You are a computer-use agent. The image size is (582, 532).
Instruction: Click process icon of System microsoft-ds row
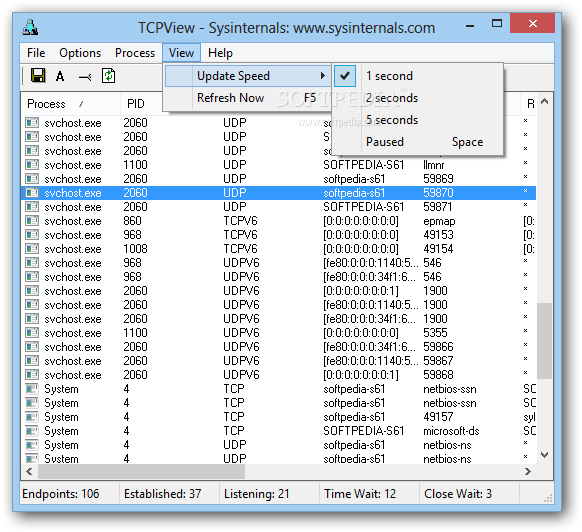[x=32, y=431]
